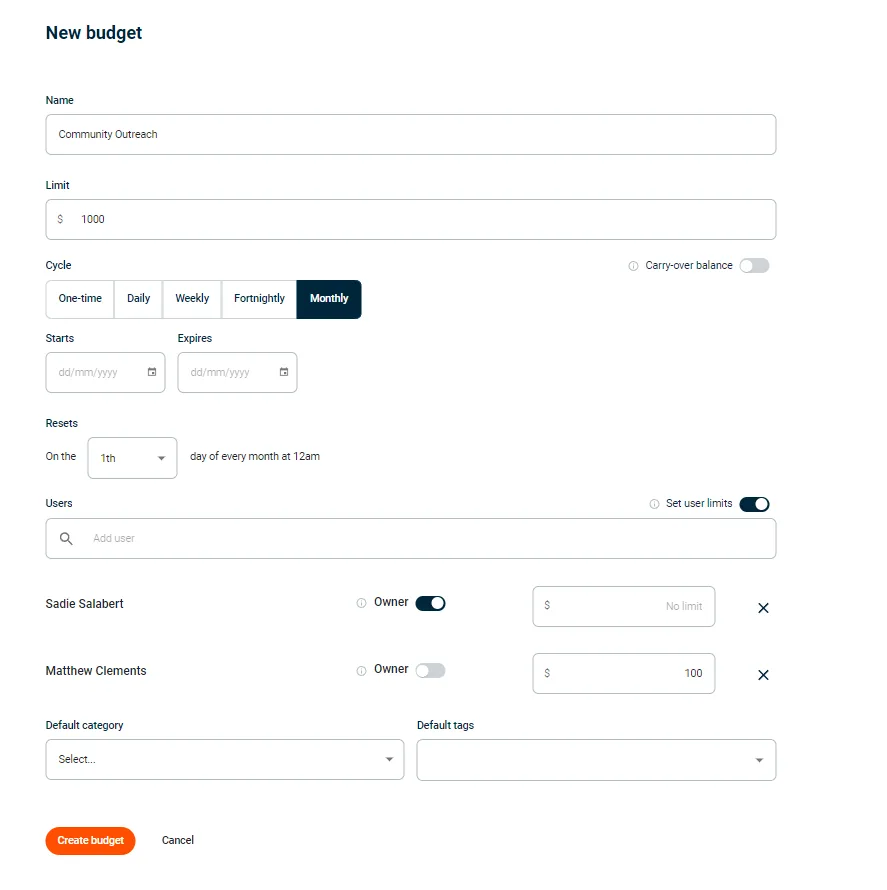This screenshot has width=887, height=890.
Task: Disable the Set user limits toggle
Action: click(x=755, y=504)
